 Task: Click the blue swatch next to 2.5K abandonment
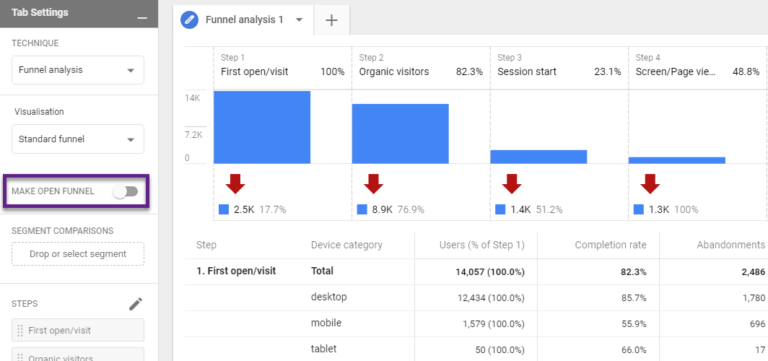tap(224, 210)
